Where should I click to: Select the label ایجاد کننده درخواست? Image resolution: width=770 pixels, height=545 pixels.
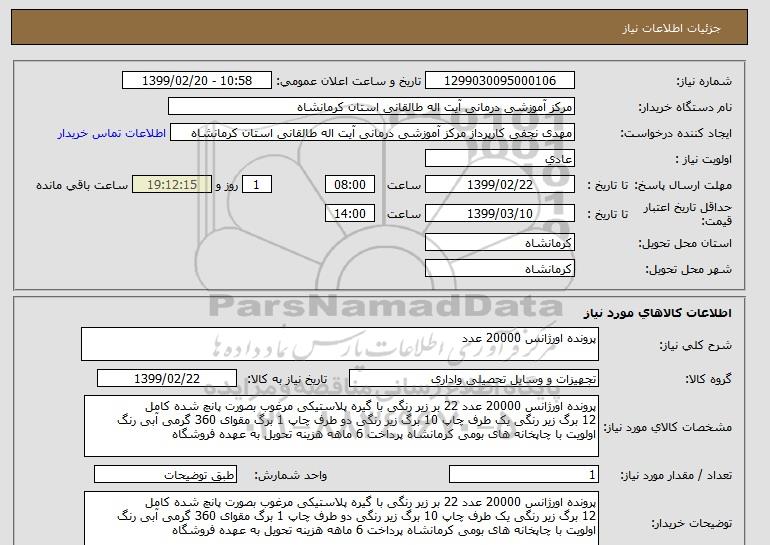tap(676, 133)
